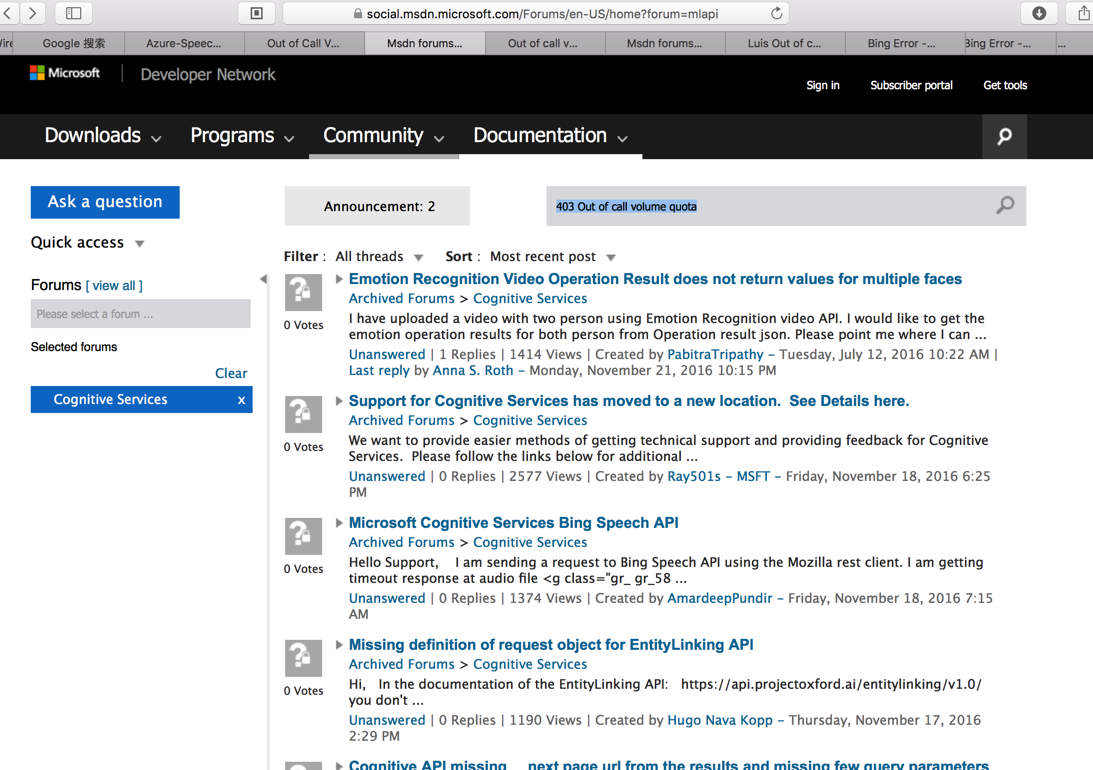Collapse the left sidebar with the arrow

coord(263,279)
